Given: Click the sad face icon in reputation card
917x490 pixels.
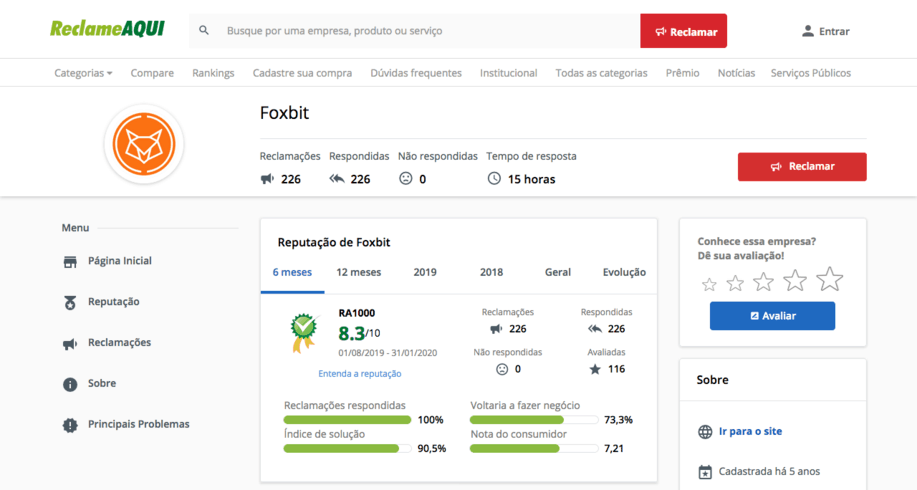Looking at the screenshot, I should (502, 369).
